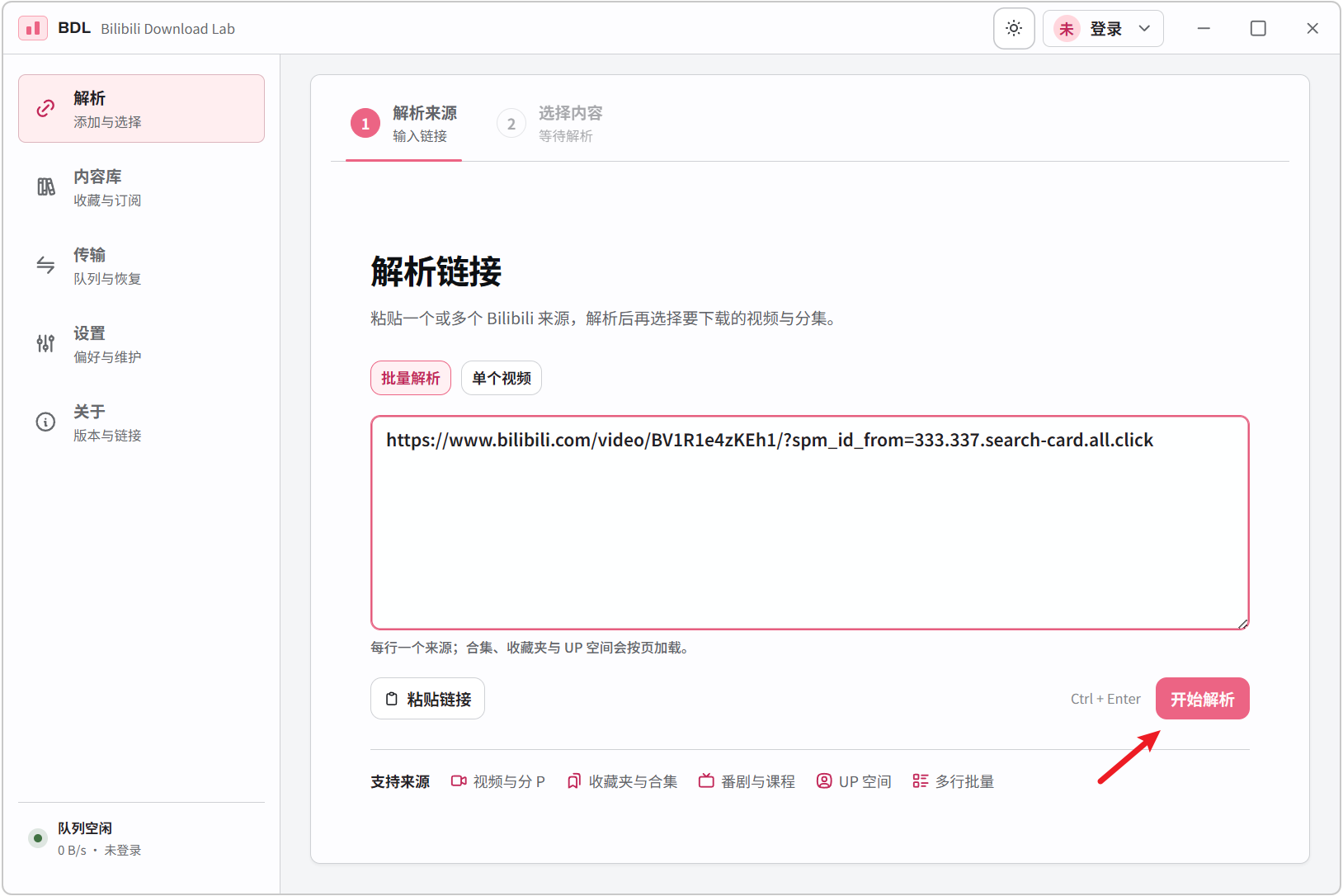Viewport: 1343px width, 896px height.
Task: Click the UP 空间 source label
Action: tap(865, 781)
